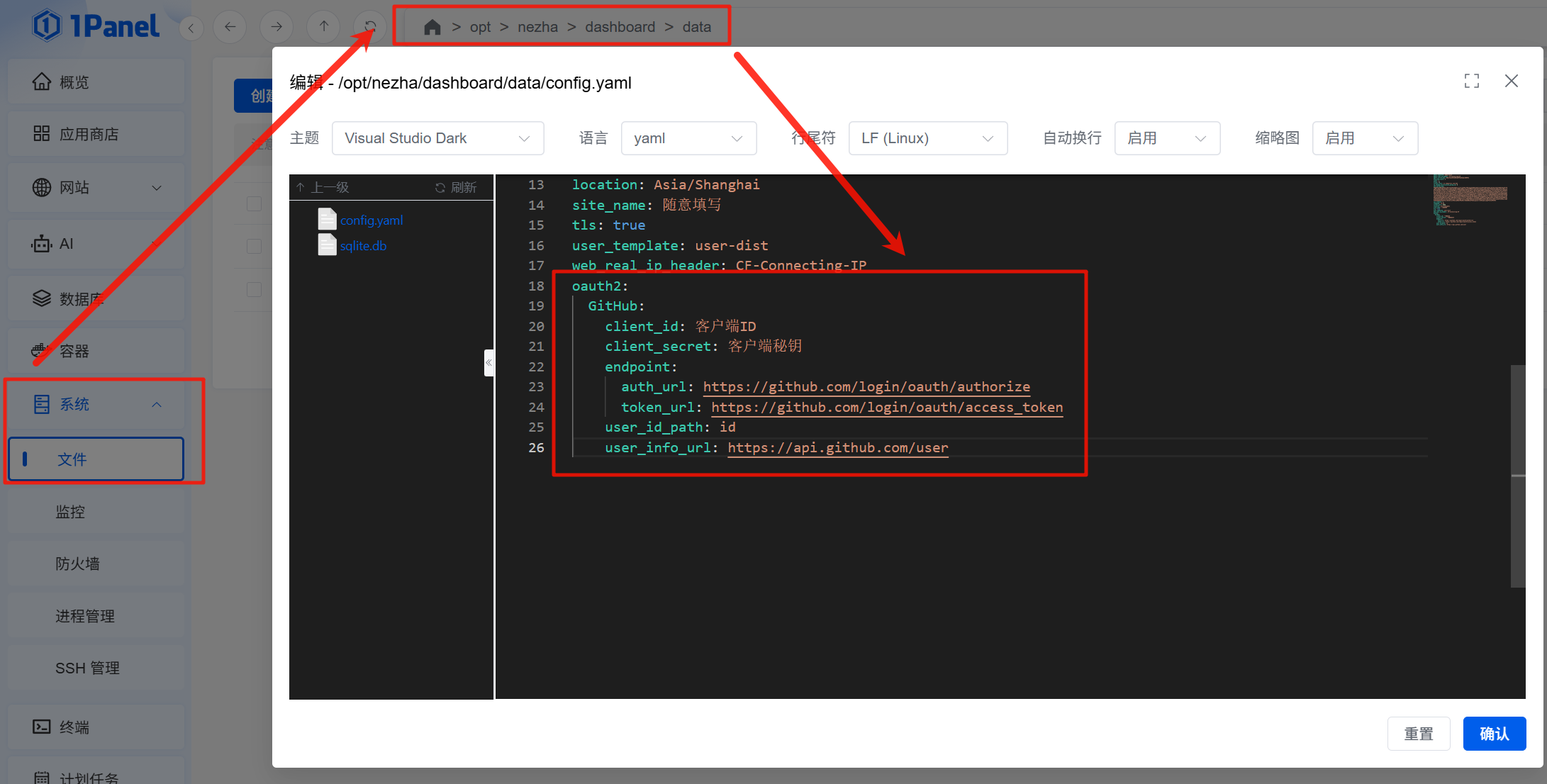This screenshot has width=1547, height=784.
Task: Open the 主题 theme dropdown
Action: [x=437, y=138]
